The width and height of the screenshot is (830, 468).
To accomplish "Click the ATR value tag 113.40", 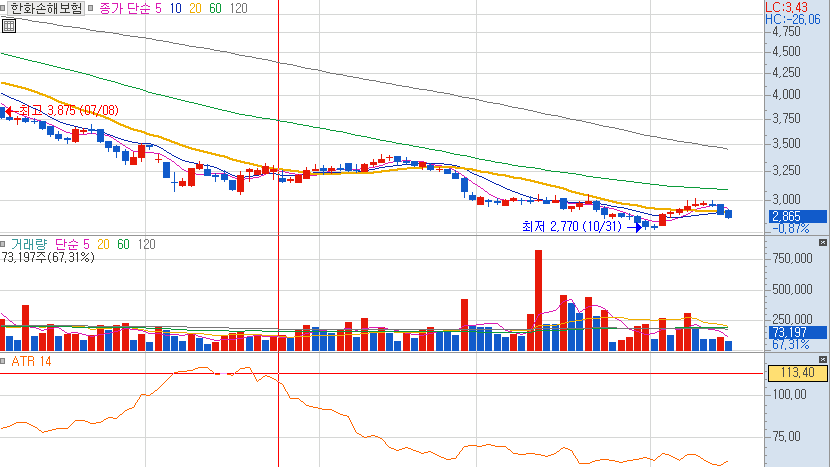I will point(797,373).
